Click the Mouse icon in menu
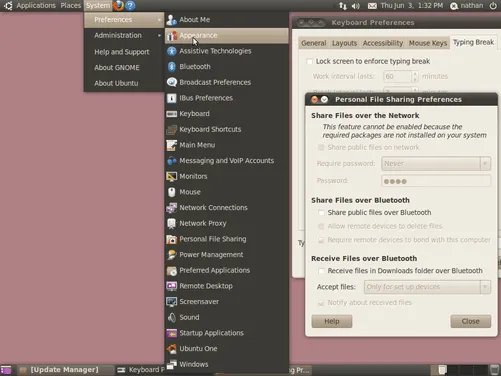 pyautogui.click(x=171, y=192)
